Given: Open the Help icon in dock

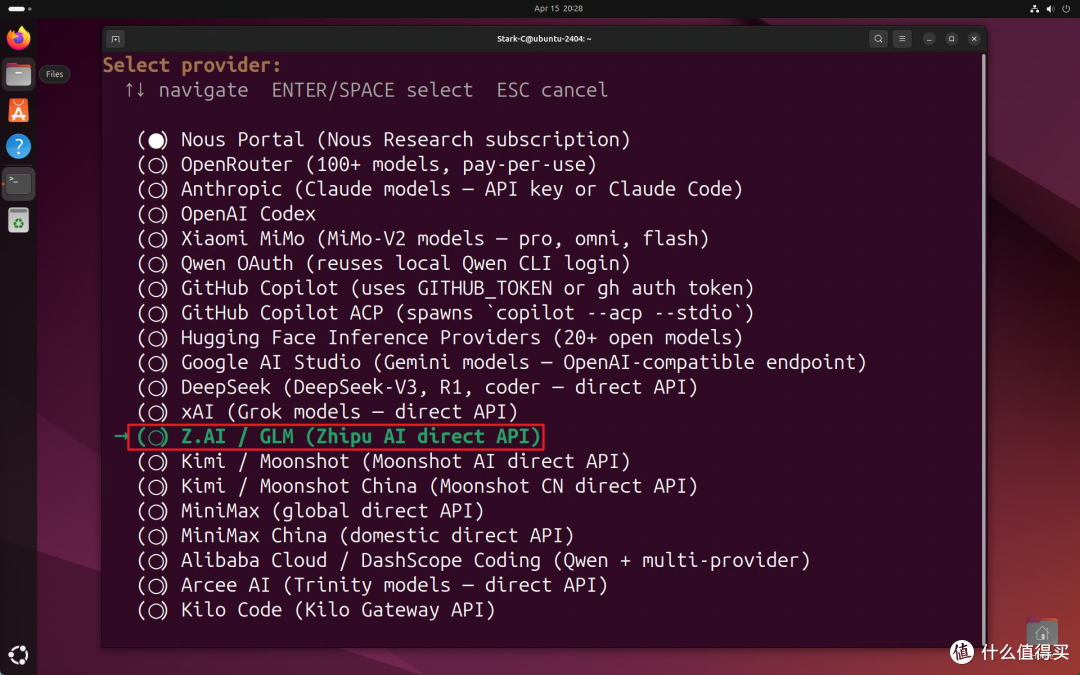Looking at the screenshot, I should click(x=19, y=146).
